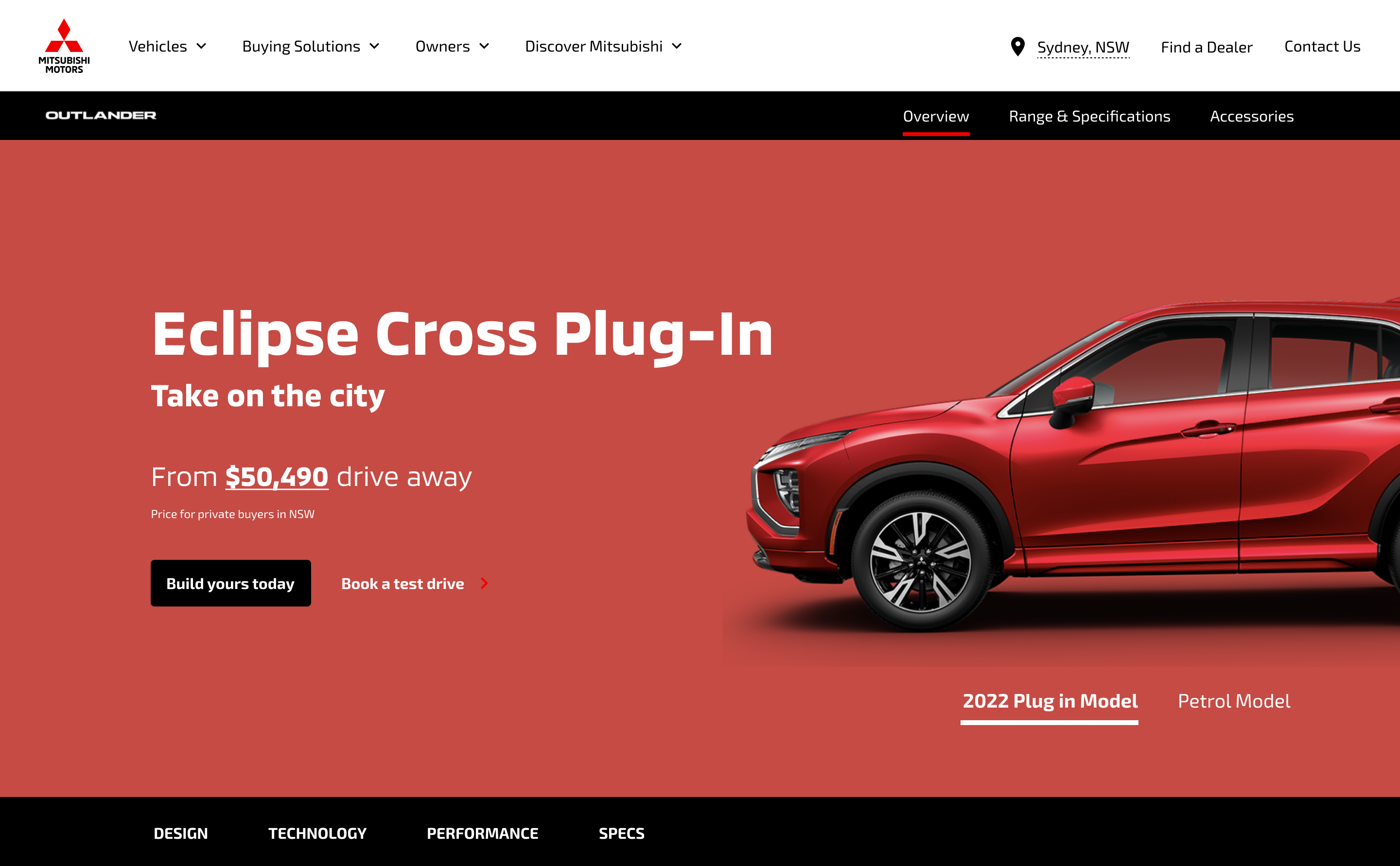Open the Find a Dealer link
This screenshot has width=1400, height=866.
[1207, 47]
